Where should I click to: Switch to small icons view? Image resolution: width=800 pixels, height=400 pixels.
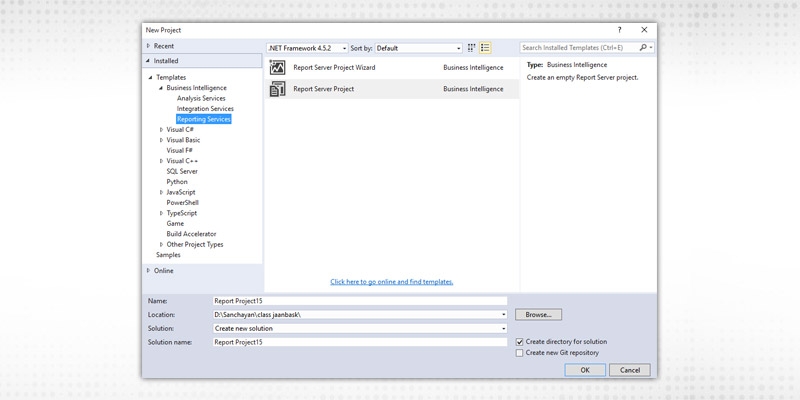(472, 47)
